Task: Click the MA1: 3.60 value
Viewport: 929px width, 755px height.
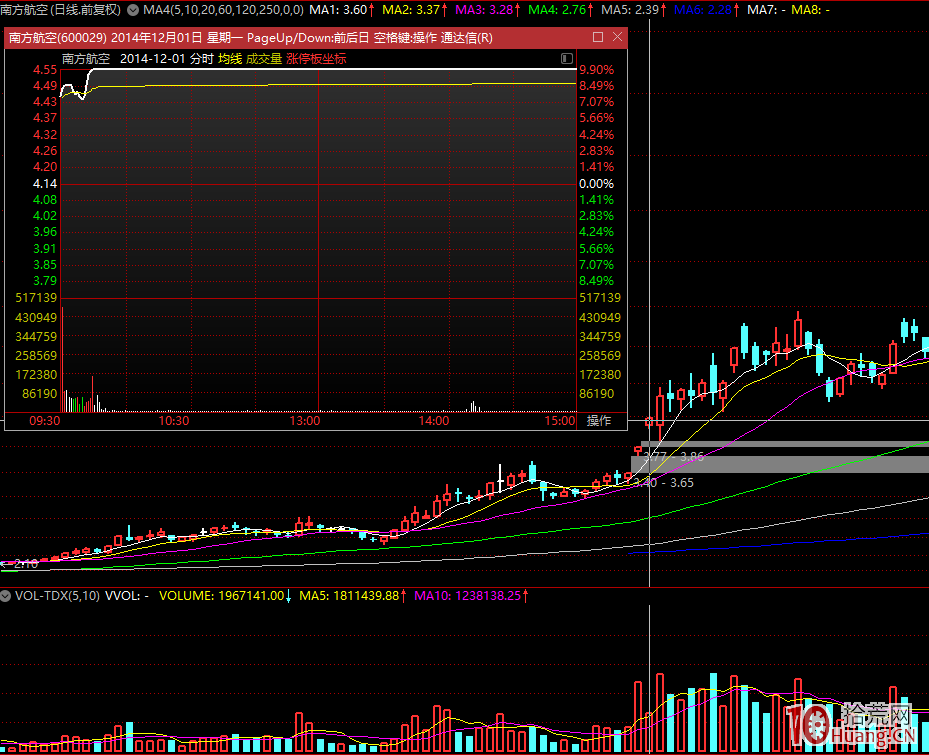Action: (338, 10)
